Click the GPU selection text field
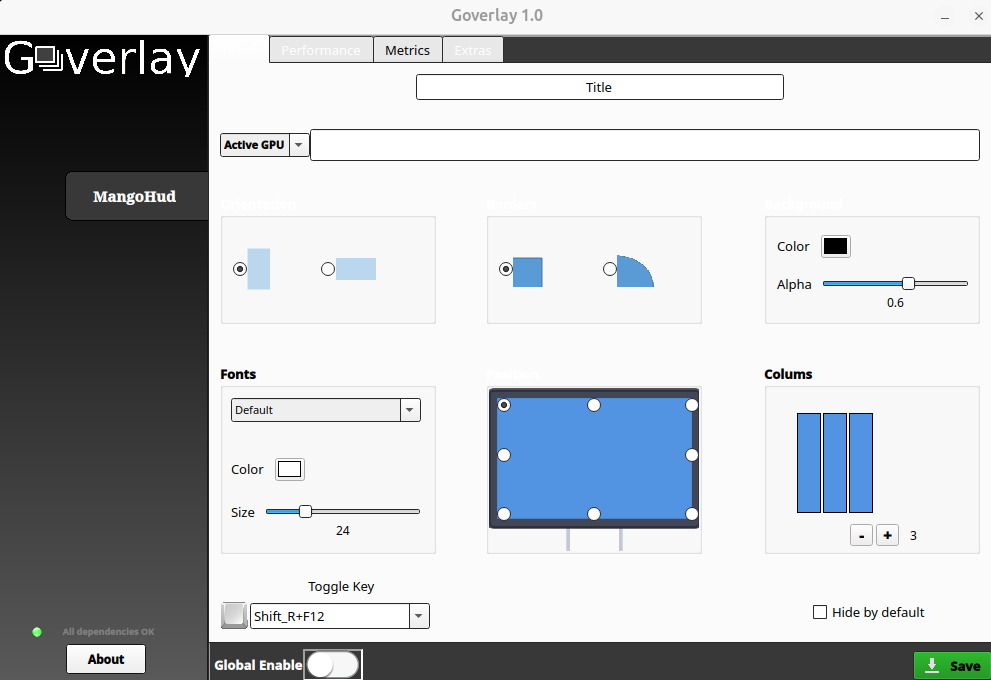The height and width of the screenshot is (680, 991). point(645,145)
